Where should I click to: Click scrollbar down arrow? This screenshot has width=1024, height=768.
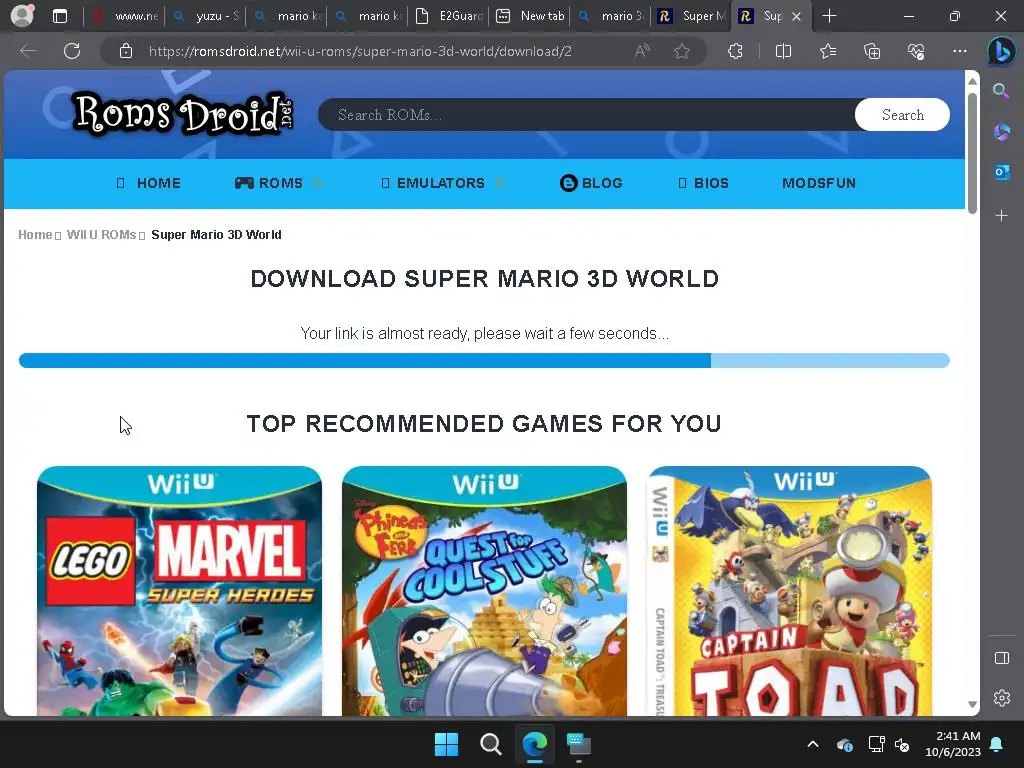click(972, 704)
